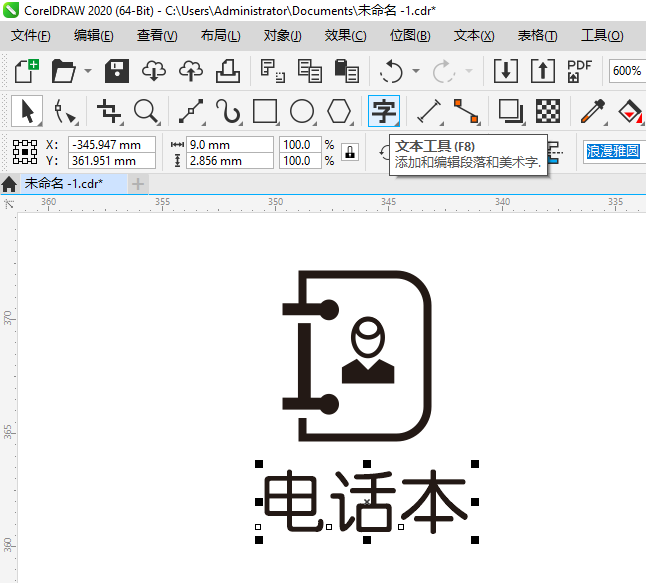Select the Polygon tool
646x583 pixels.
click(x=339, y=111)
